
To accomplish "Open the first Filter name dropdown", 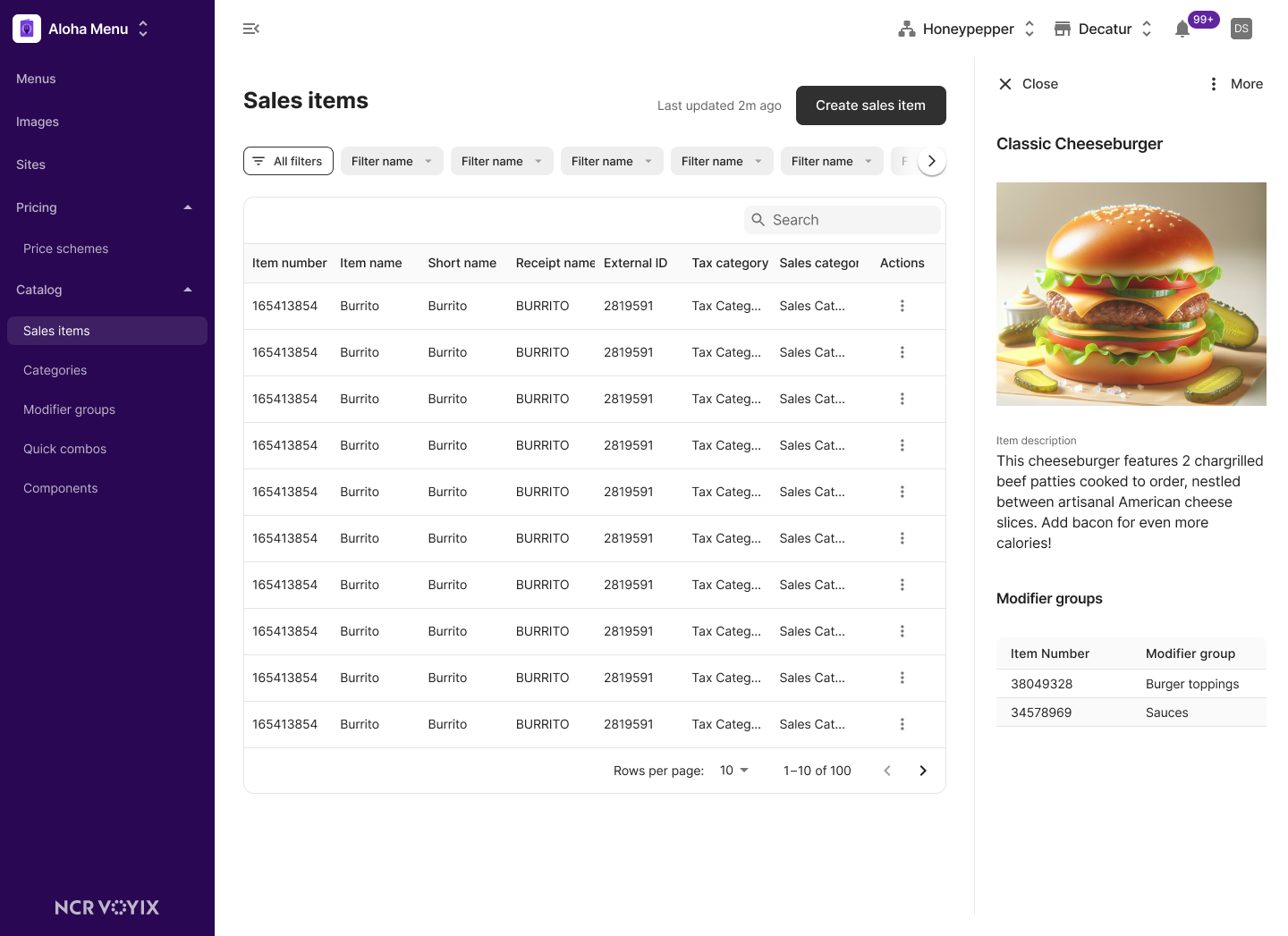I will pyautogui.click(x=392, y=161).
